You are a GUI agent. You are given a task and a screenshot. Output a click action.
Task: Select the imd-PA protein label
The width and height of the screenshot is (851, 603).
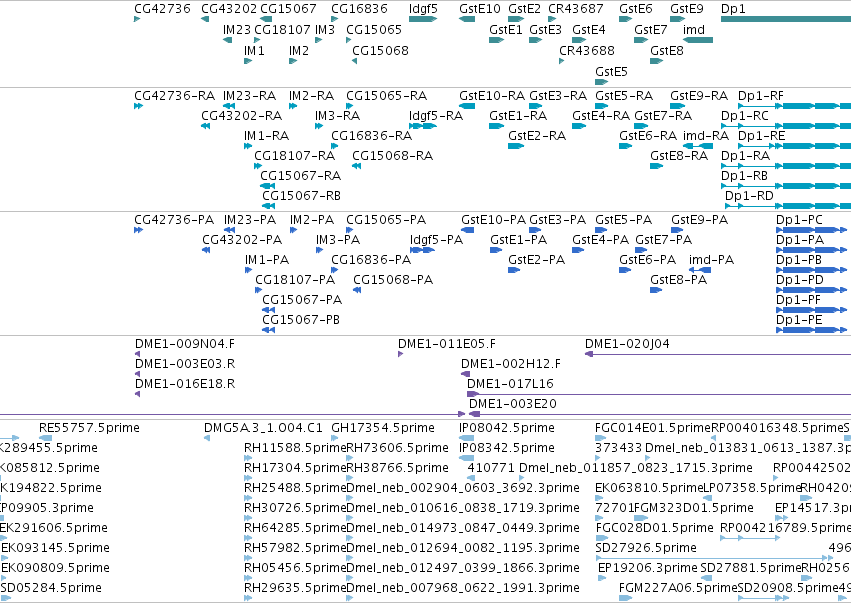click(711, 259)
